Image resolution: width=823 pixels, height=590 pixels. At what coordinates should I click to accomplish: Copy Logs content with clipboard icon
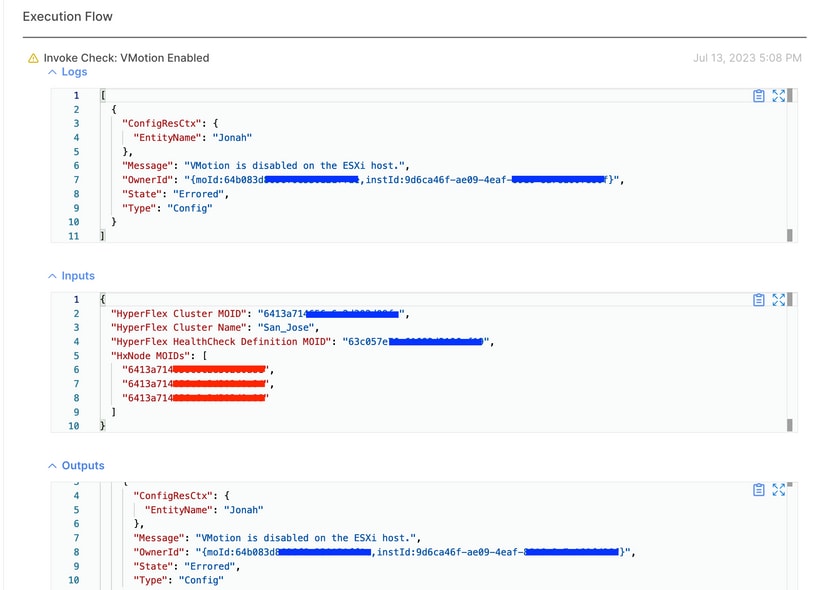pos(758,96)
